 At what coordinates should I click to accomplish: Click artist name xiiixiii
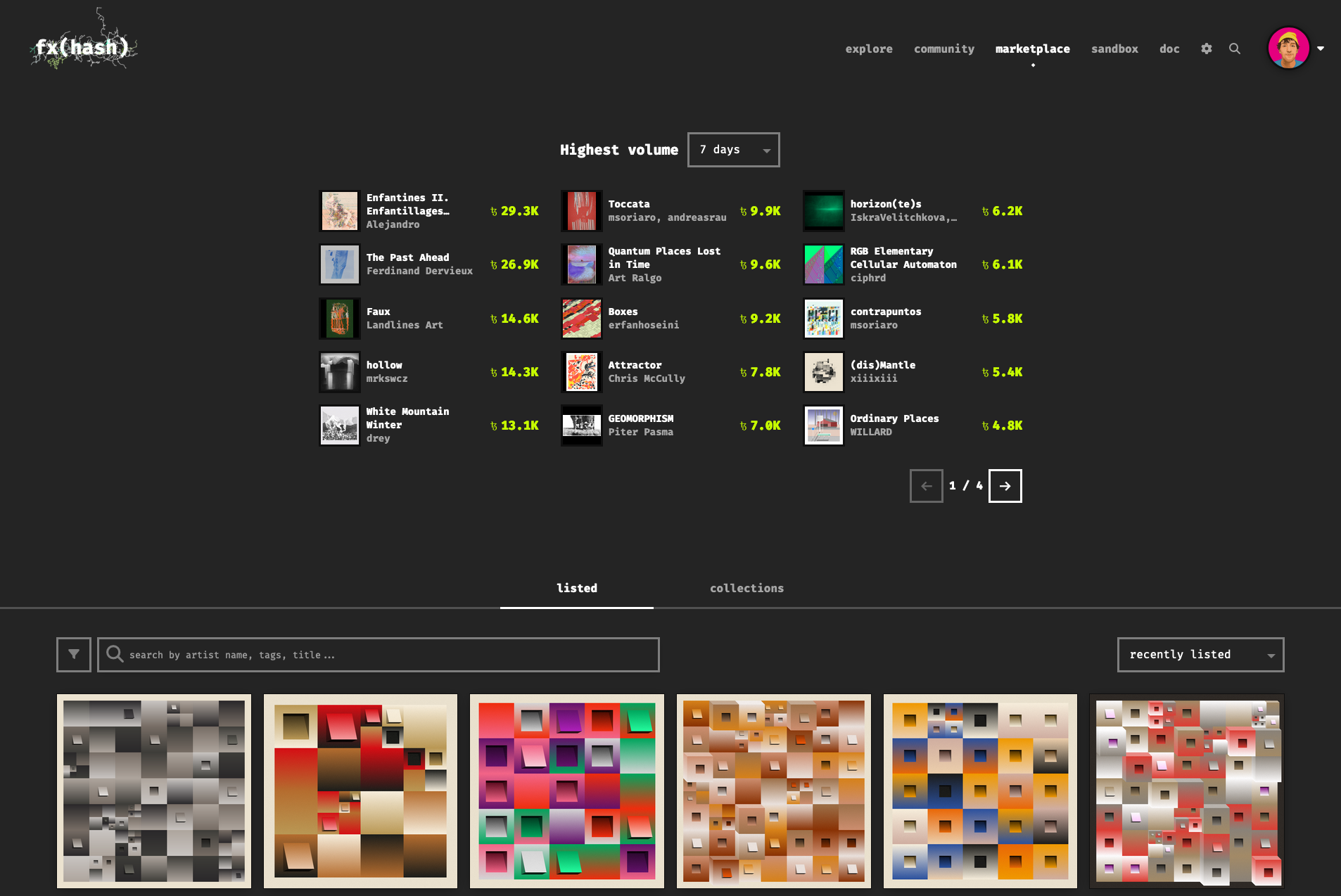[x=873, y=378]
